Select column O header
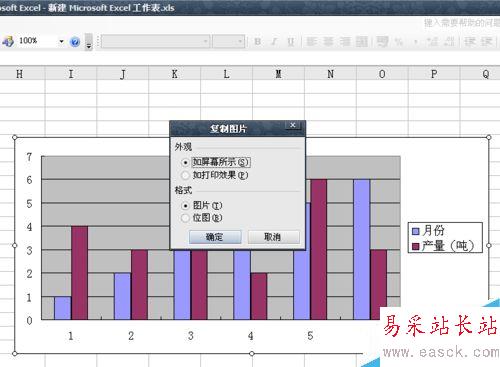Image resolution: width=500 pixels, height=367 pixels. (x=382, y=74)
